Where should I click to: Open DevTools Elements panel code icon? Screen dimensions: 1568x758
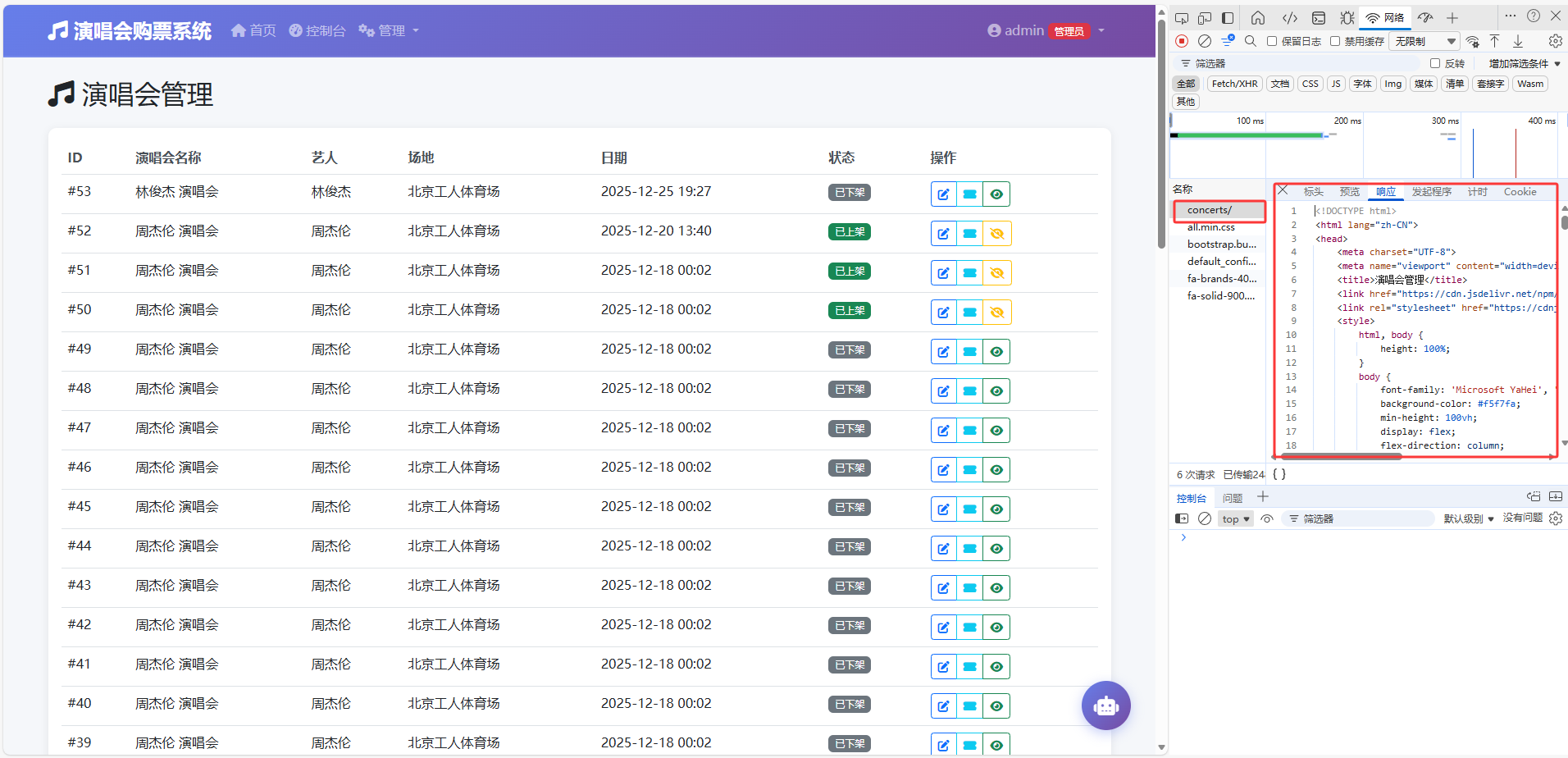pos(1290,18)
